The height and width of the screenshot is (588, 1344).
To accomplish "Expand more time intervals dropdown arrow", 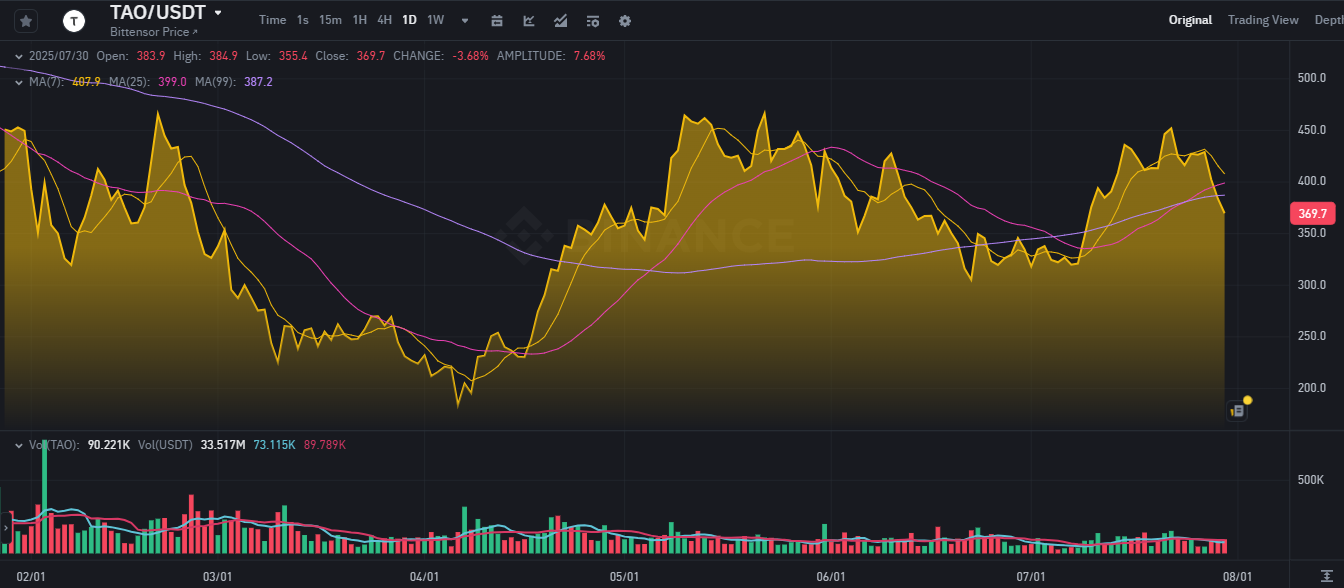I will point(465,20).
